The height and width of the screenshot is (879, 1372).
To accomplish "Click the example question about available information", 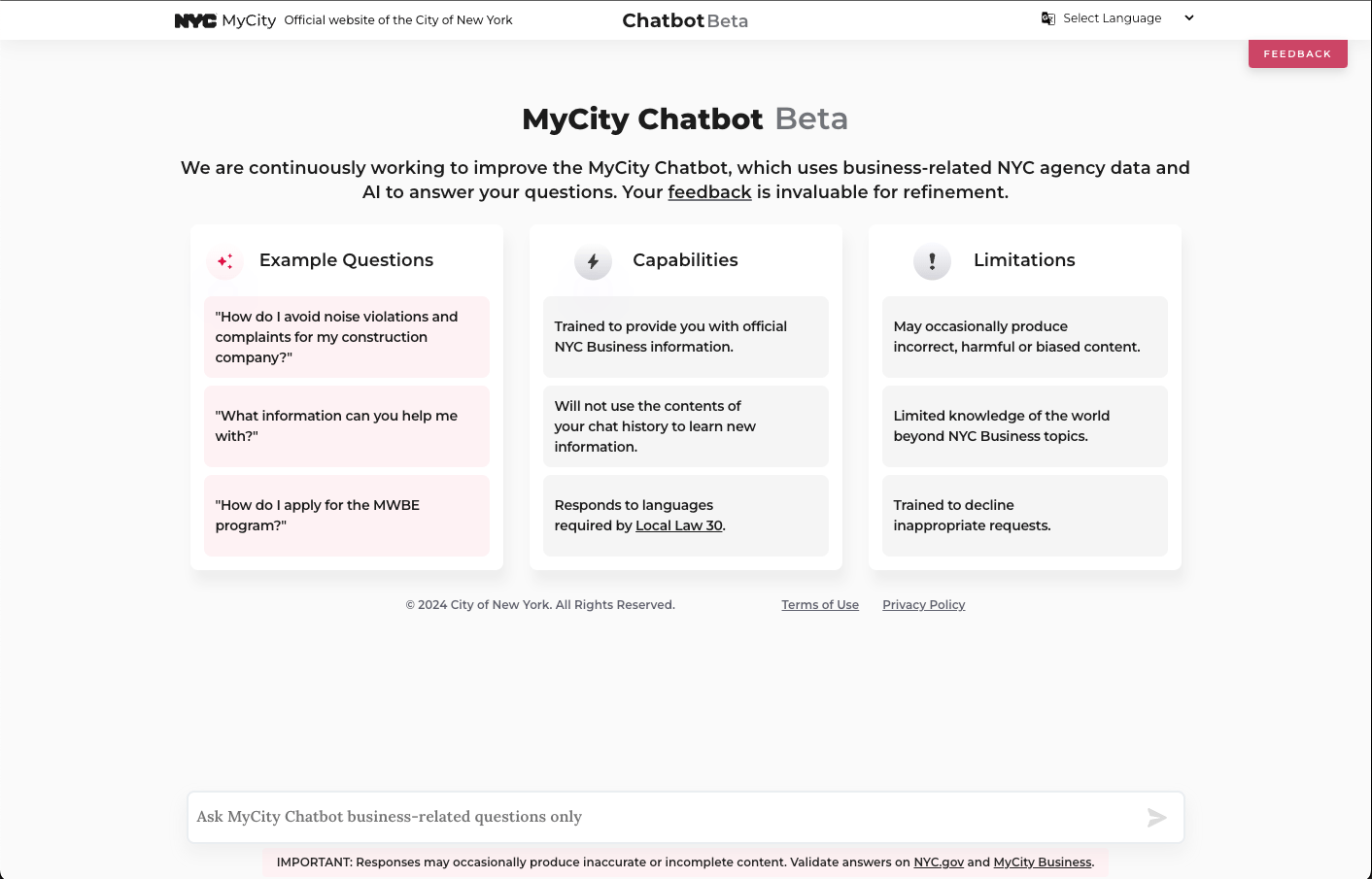I will click(346, 425).
